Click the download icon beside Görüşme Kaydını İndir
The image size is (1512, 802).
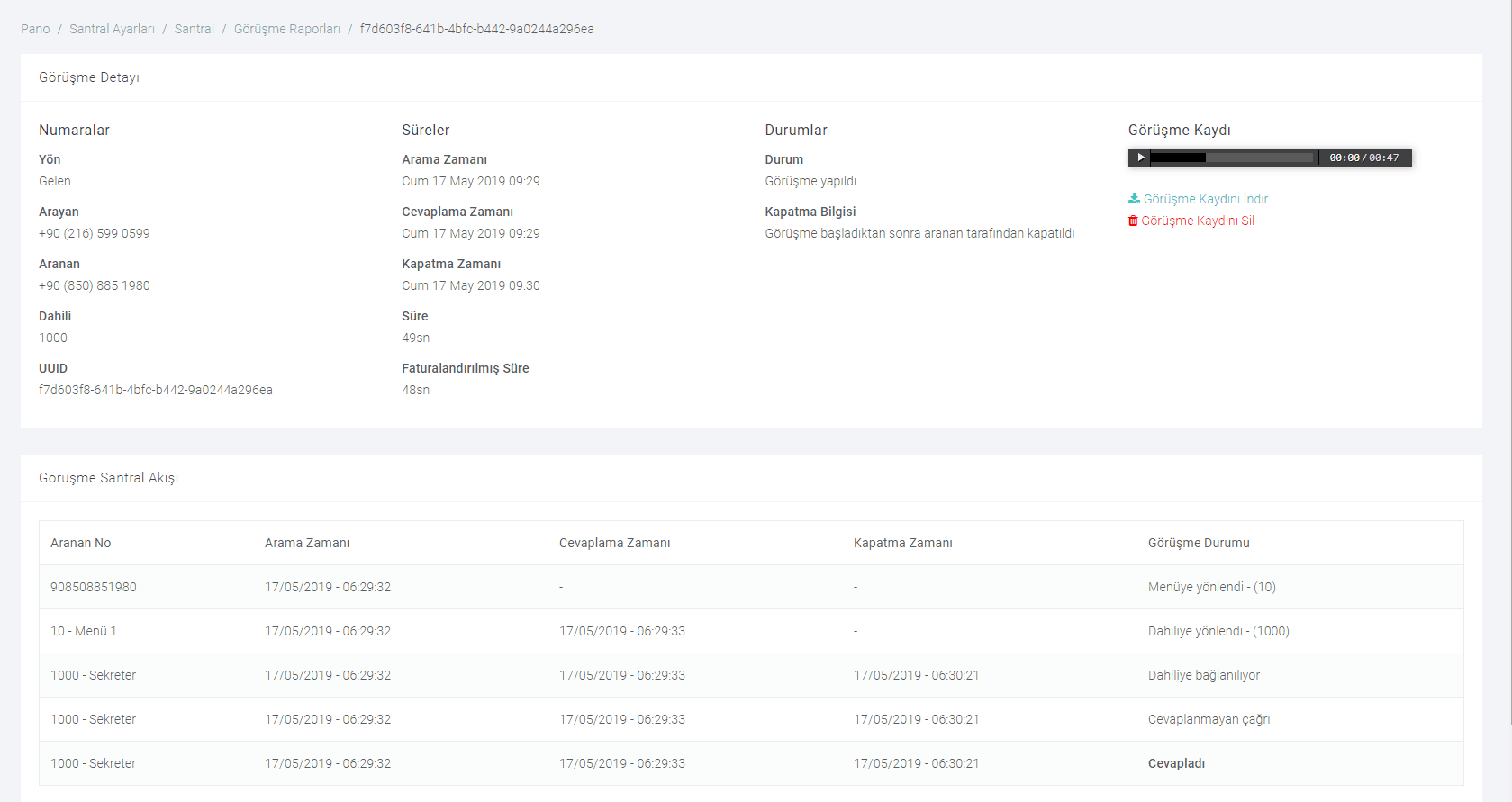(1134, 199)
